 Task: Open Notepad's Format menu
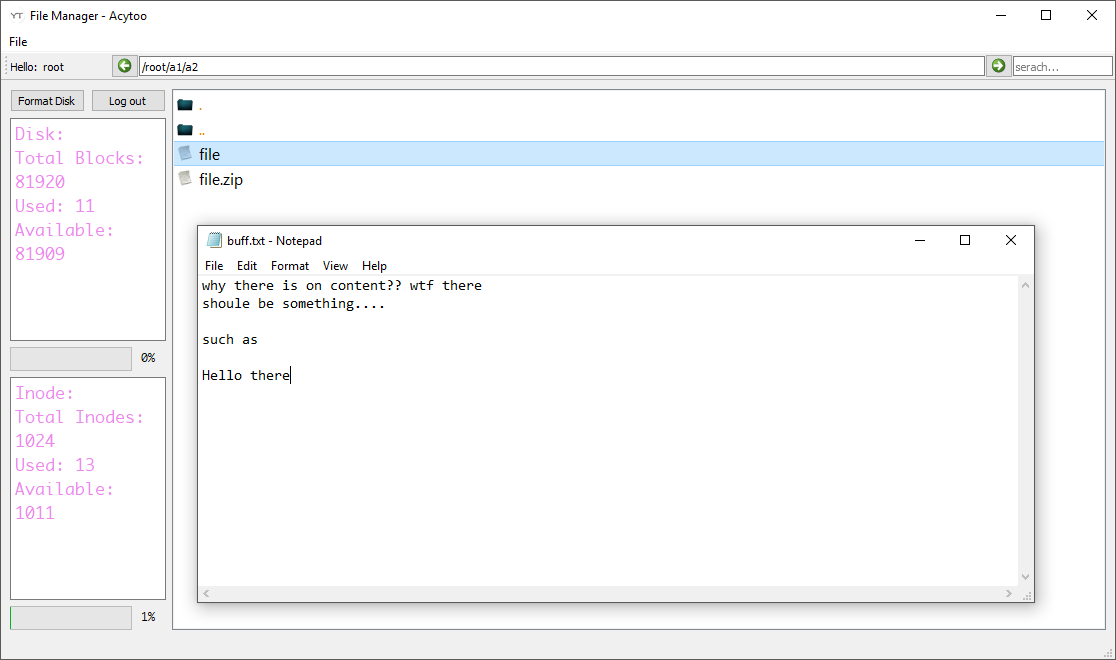[289, 265]
